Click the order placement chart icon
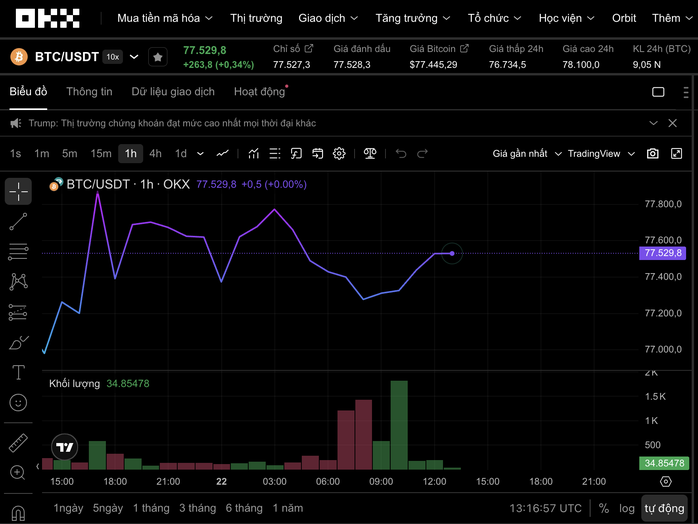The image size is (698, 524). tap(296, 154)
